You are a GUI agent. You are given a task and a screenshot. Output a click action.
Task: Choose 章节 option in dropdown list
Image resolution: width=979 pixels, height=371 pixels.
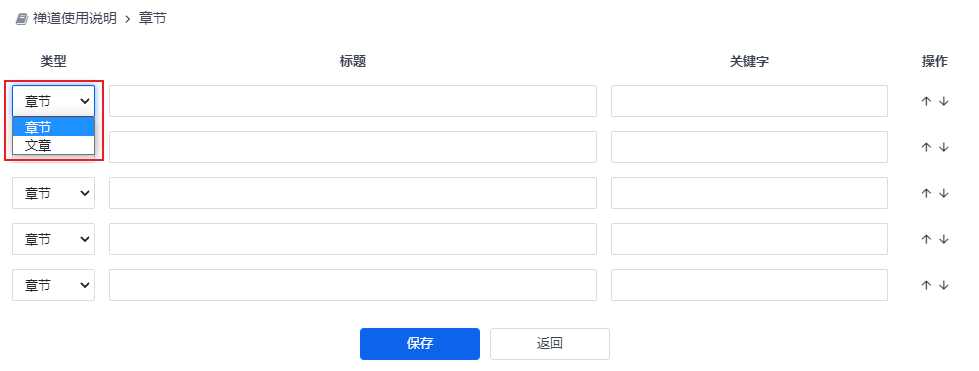[54, 127]
